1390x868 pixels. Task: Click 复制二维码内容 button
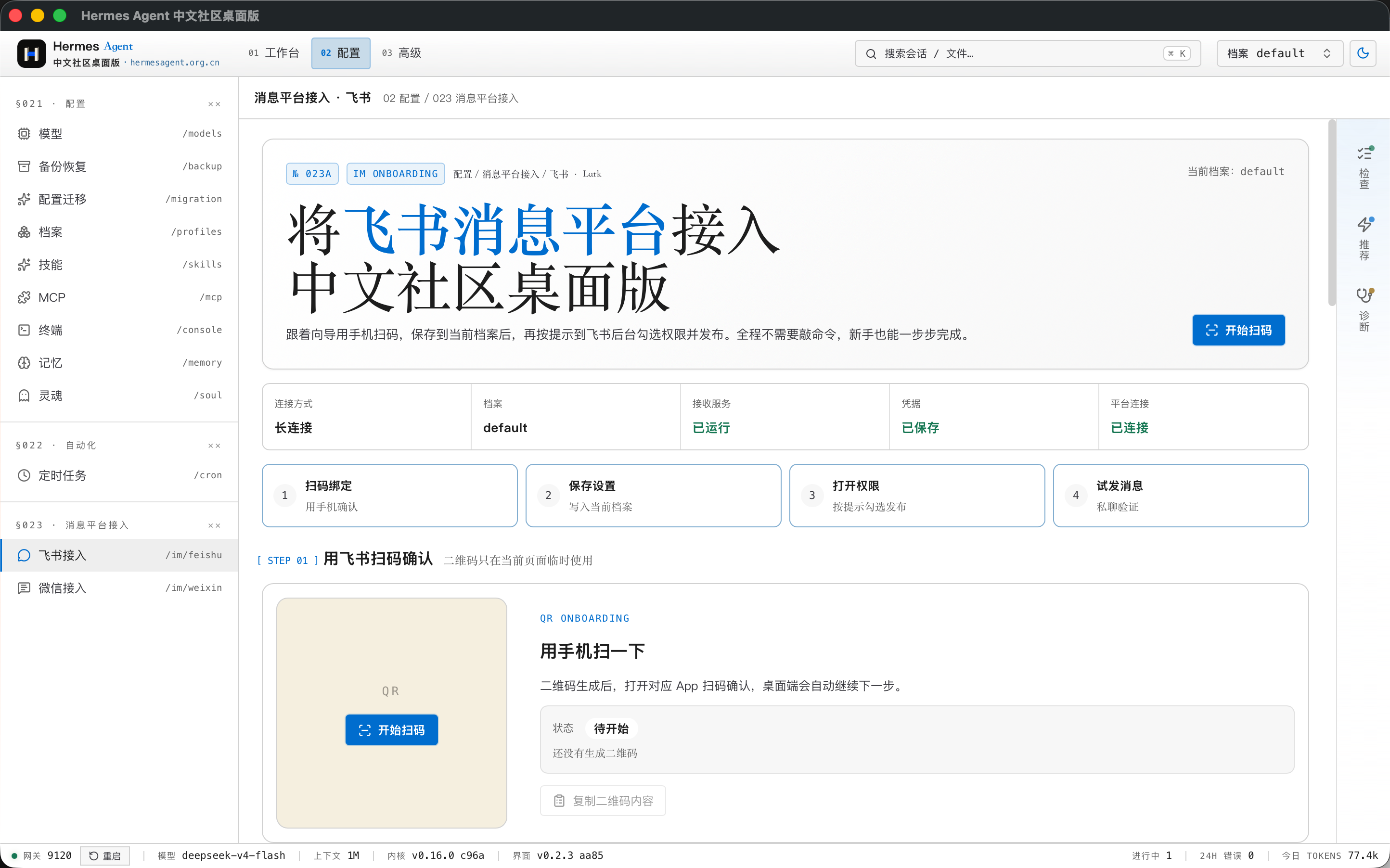point(603,800)
